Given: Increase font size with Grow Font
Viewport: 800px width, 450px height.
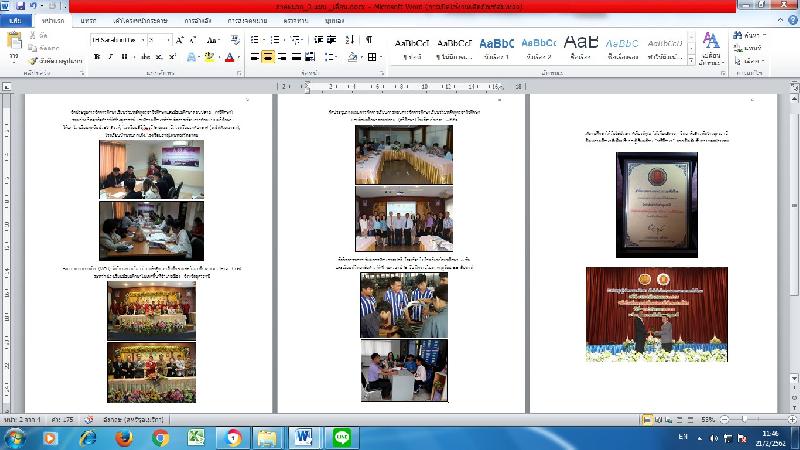Looking at the screenshot, I should [x=180, y=40].
